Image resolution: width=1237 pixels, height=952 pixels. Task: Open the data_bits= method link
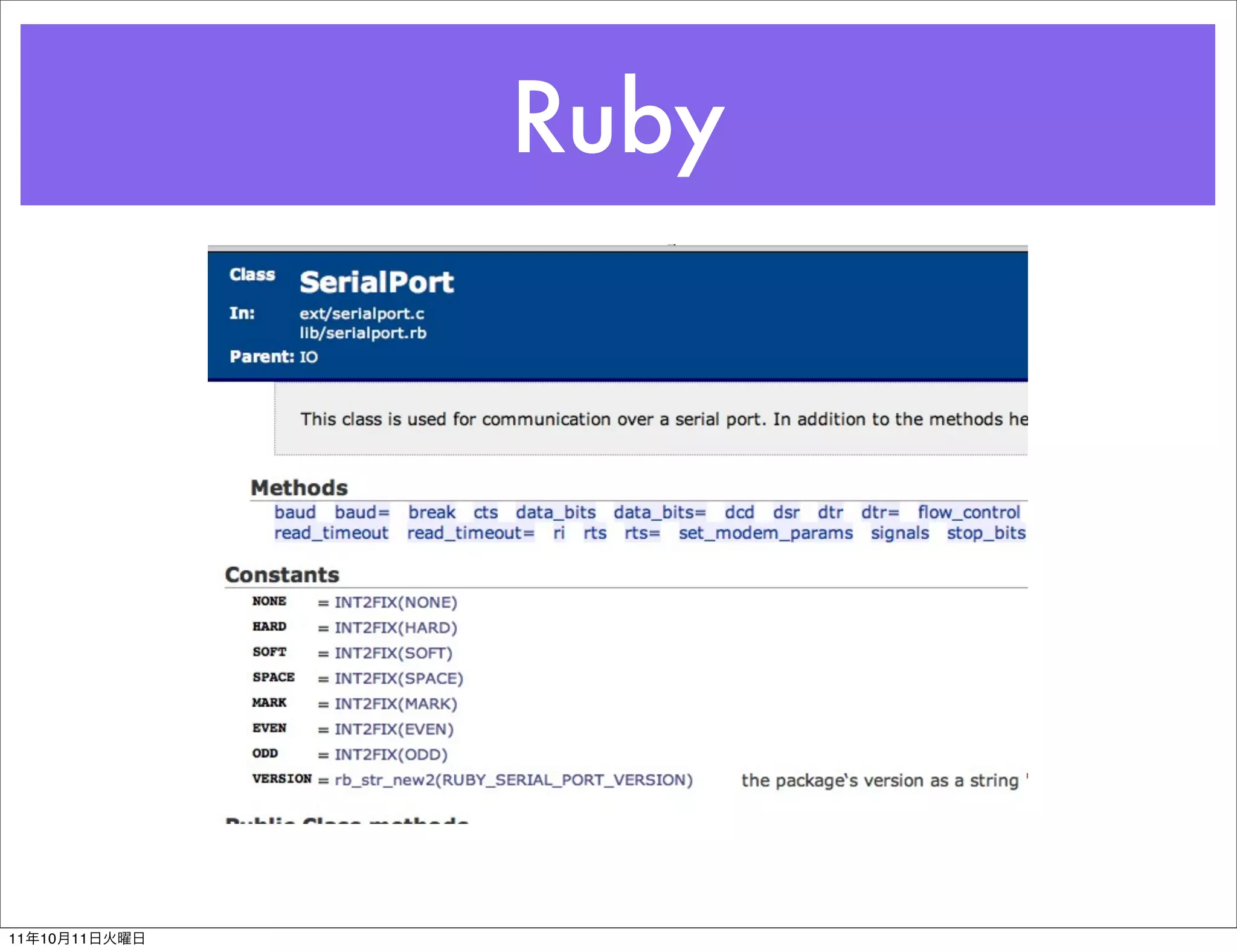pyautogui.click(x=660, y=512)
